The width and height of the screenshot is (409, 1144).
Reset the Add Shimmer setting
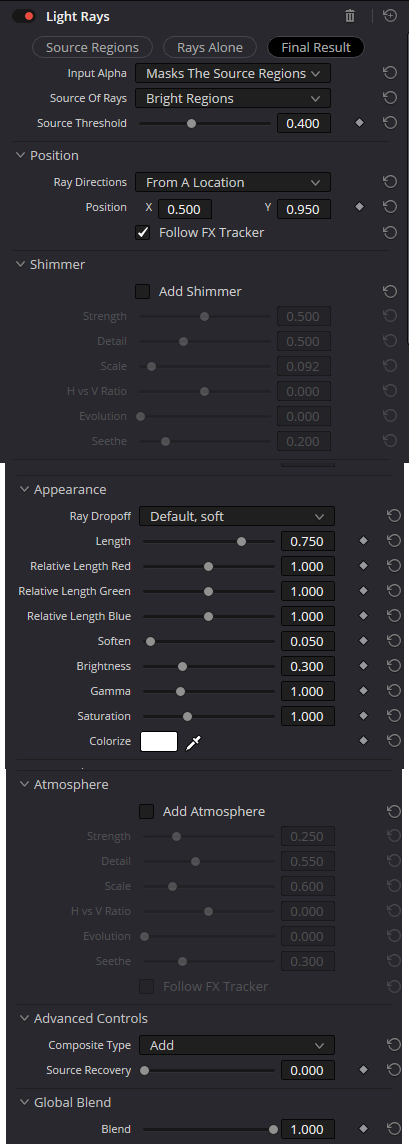(390, 291)
